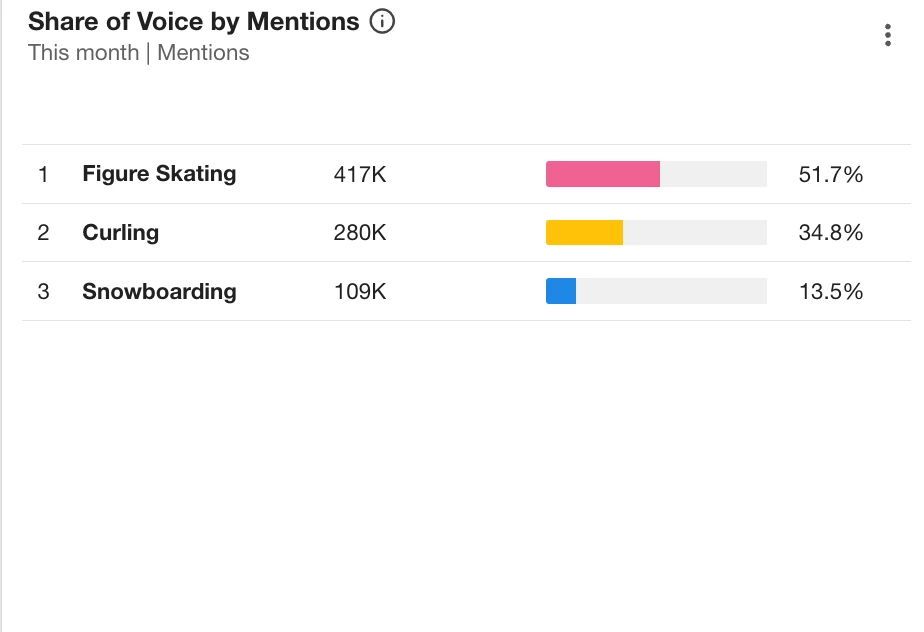The width and height of the screenshot is (924, 632).
Task: Click rank number 2 in the list
Action: [x=43, y=233]
